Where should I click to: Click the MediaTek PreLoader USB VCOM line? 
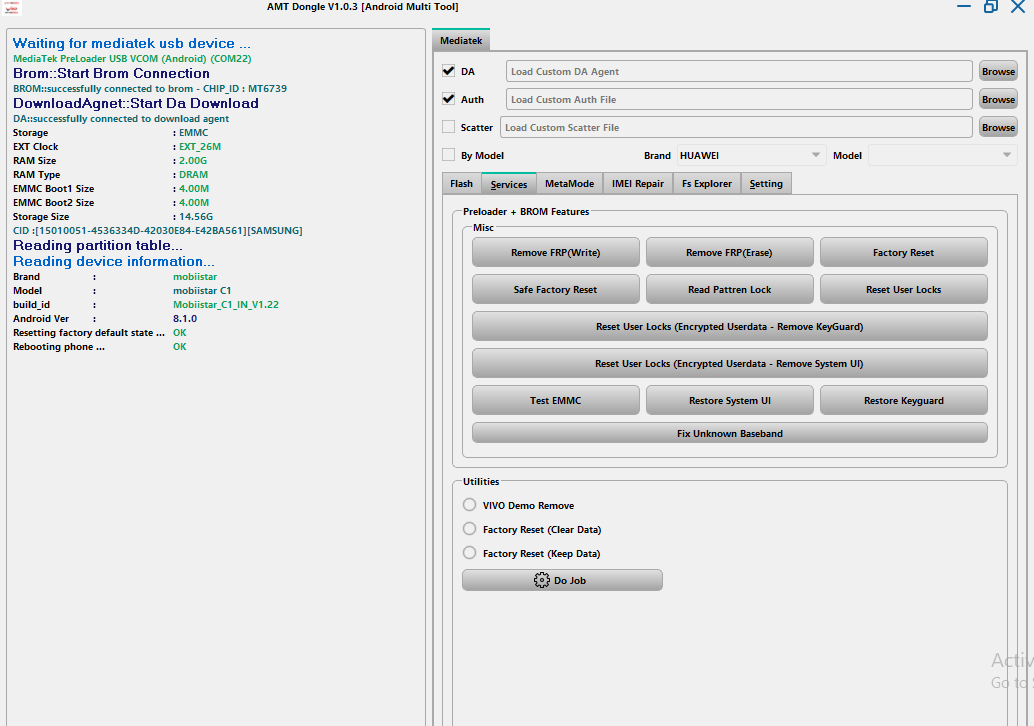click(x=132, y=59)
